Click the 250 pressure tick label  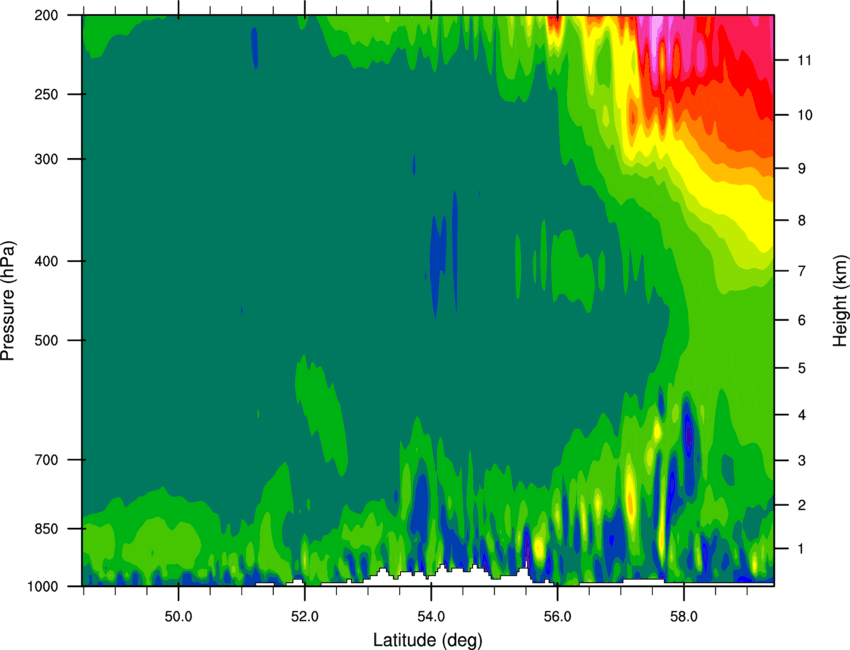(46, 94)
